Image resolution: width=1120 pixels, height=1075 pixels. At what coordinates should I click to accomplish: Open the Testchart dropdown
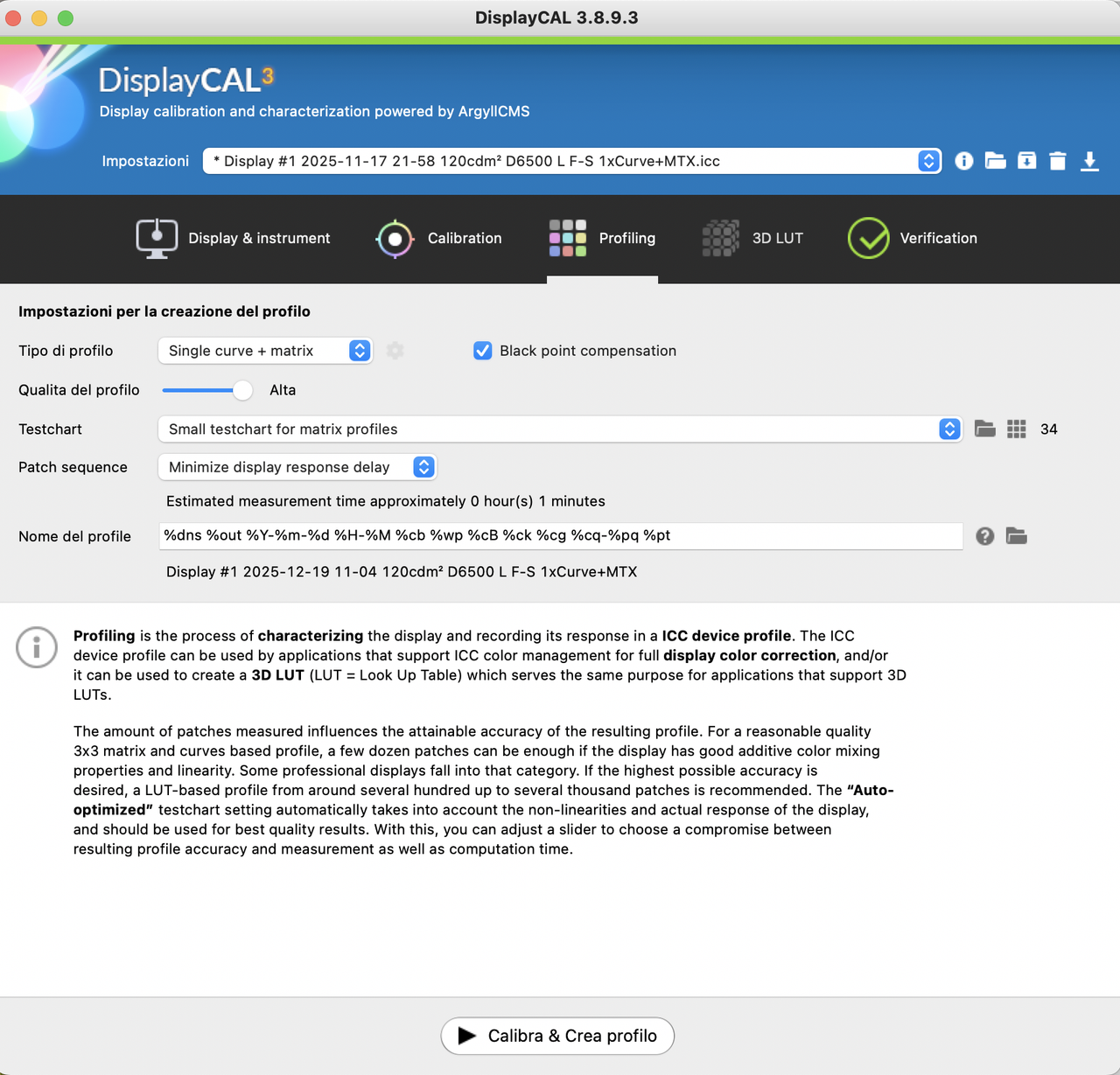(x=560, y=429)
